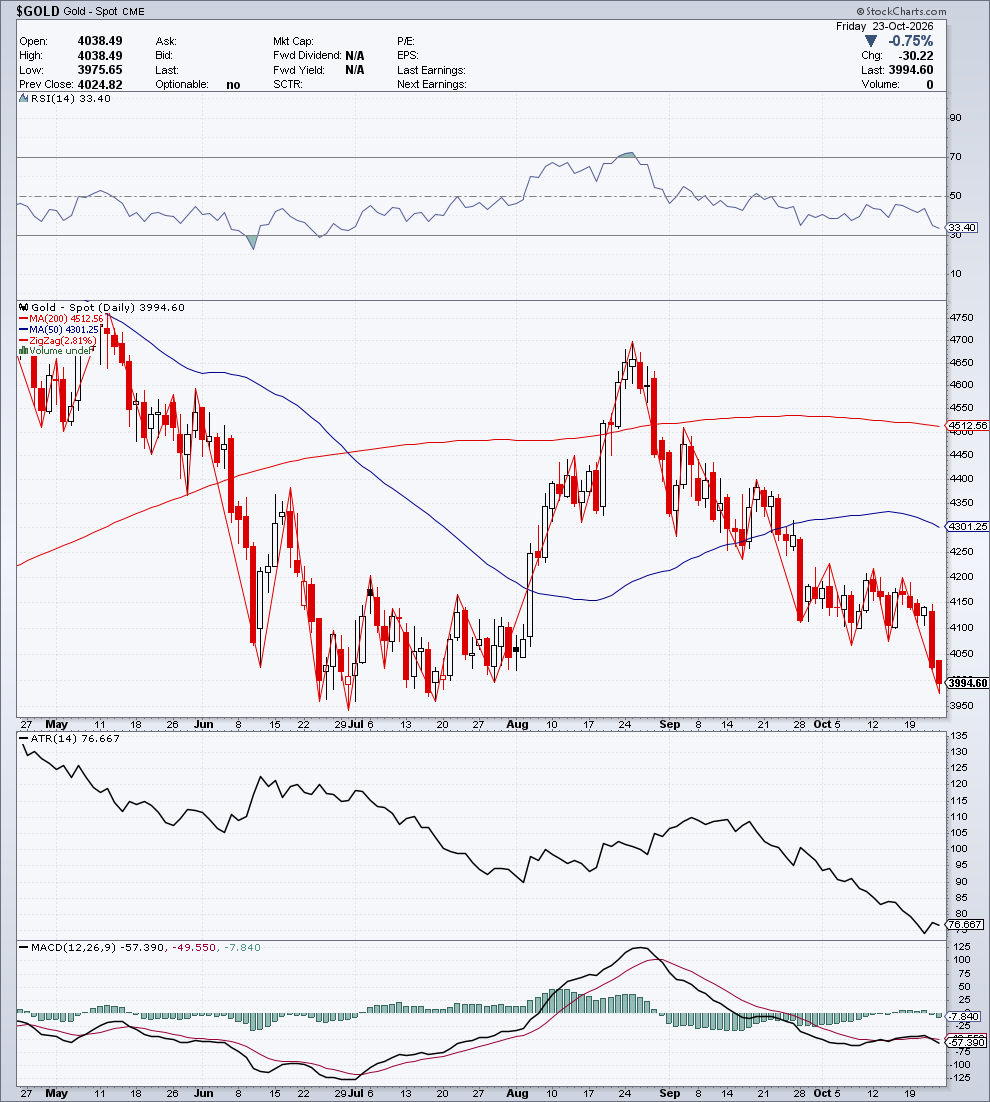Click the blue line swatch beside MA(50)
The width and height of the screenshot is (990, 1102).
pyautogui.click(x=23, y=330)
